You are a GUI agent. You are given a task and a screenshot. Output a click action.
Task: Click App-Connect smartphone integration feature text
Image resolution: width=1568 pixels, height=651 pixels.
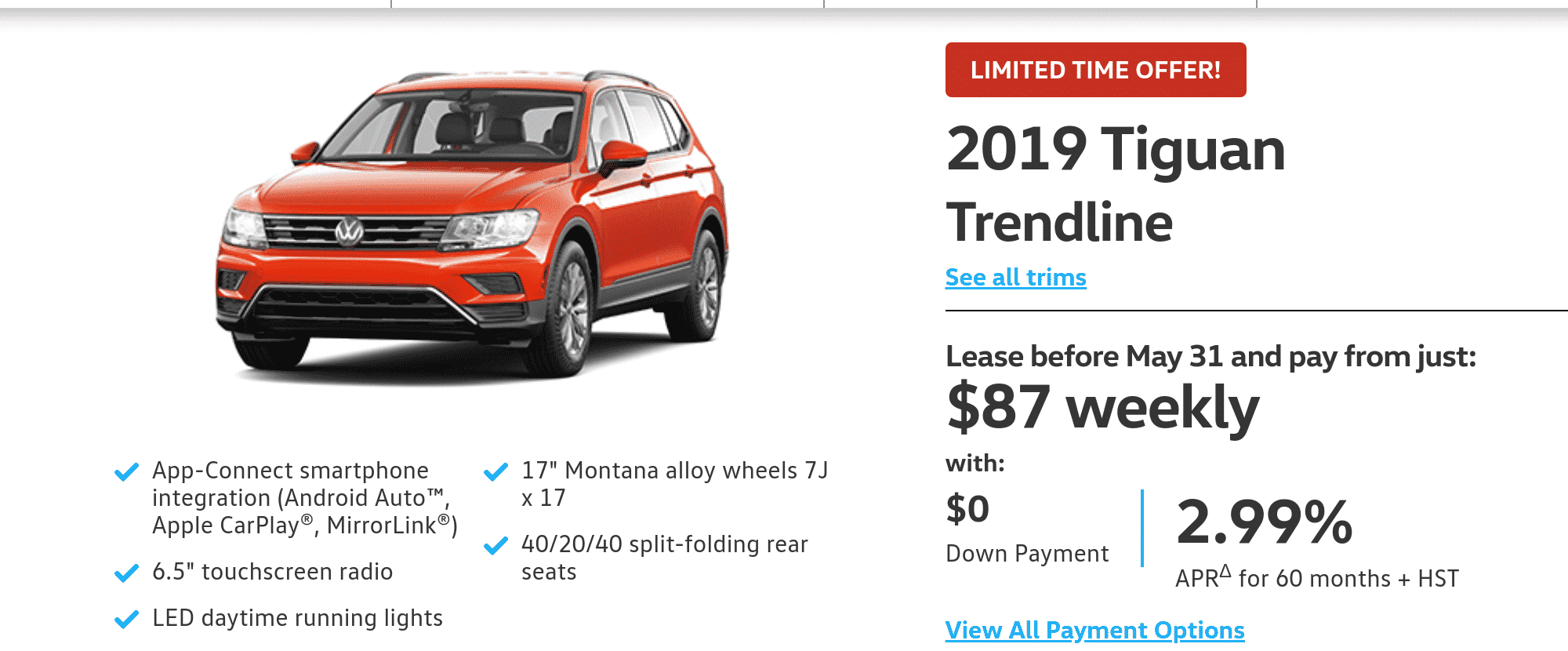(x=305, y=498)
